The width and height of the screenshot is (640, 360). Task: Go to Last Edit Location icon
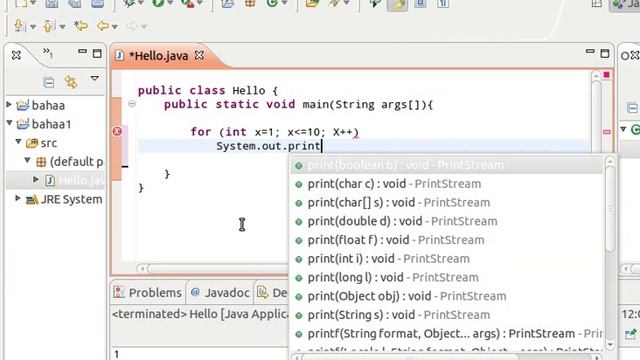coord(81,26)
